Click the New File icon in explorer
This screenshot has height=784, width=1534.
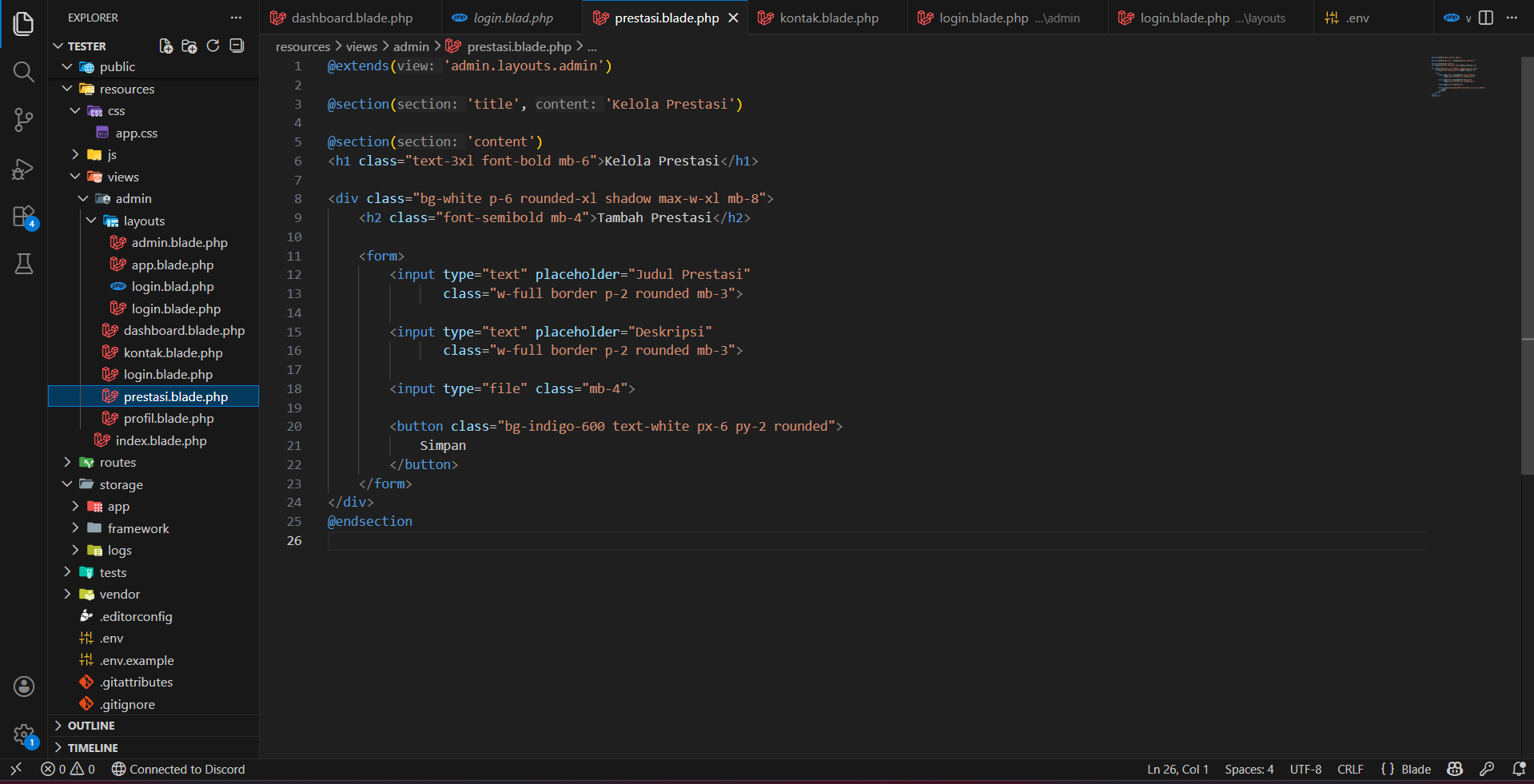[x=165, y=46]
